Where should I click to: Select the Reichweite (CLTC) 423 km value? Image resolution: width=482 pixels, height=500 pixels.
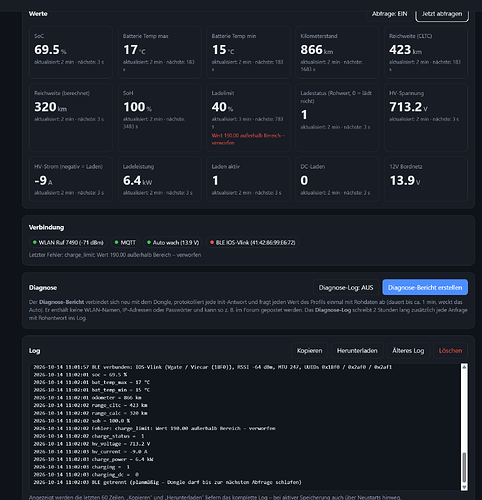click(405, 50)
